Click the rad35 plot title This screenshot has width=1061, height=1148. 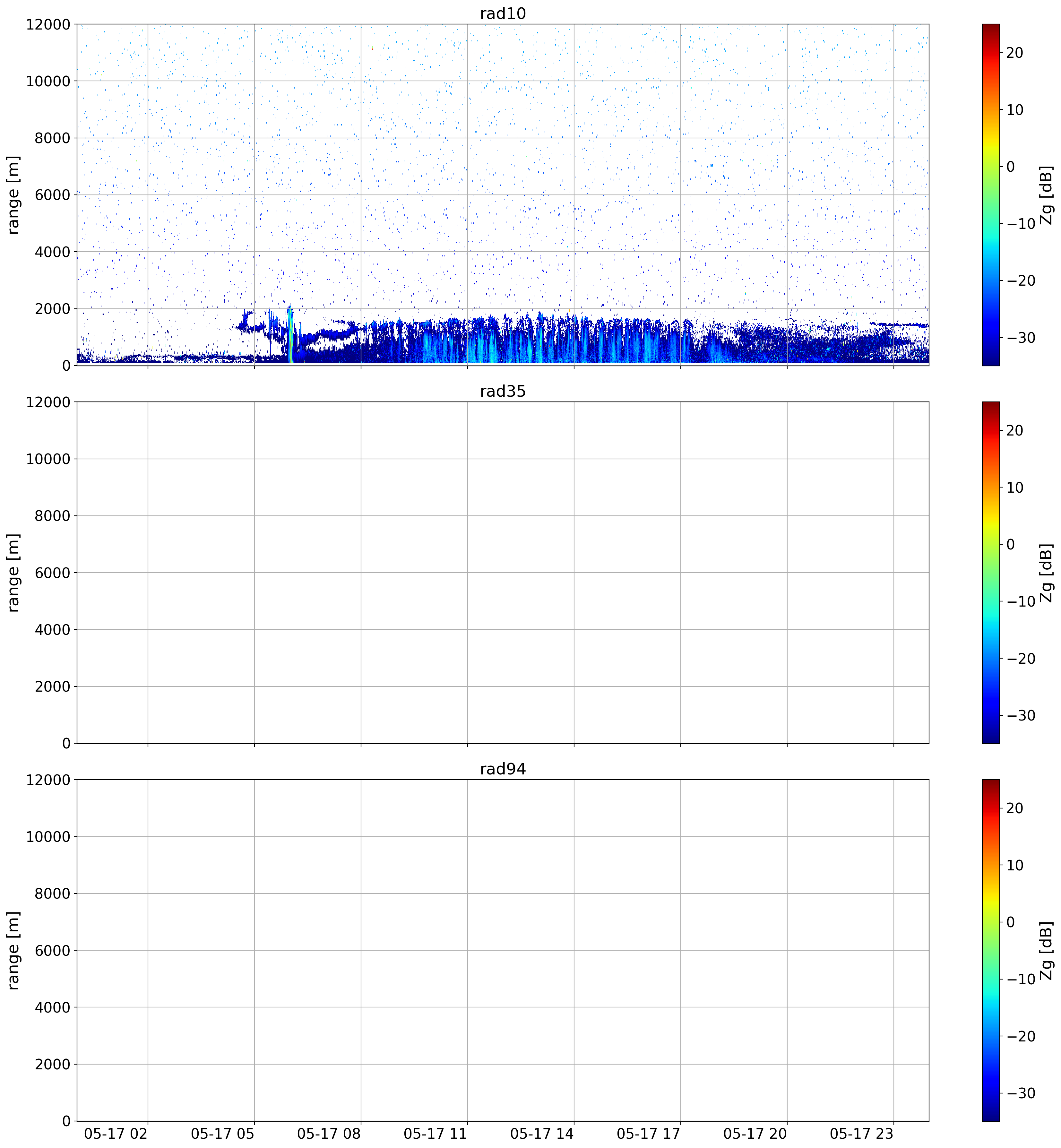(502, 392)
